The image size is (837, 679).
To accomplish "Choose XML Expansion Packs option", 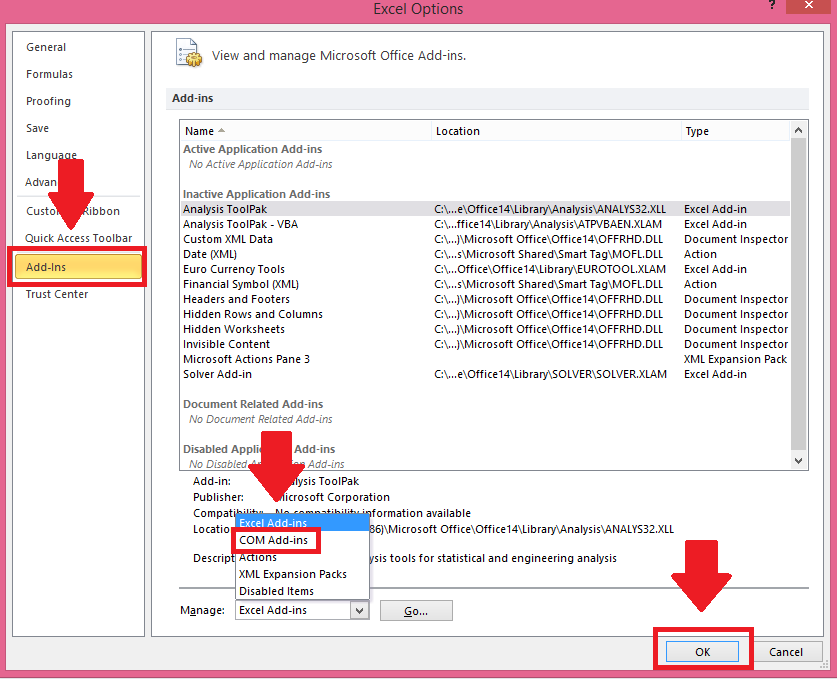I will point(293,574).
